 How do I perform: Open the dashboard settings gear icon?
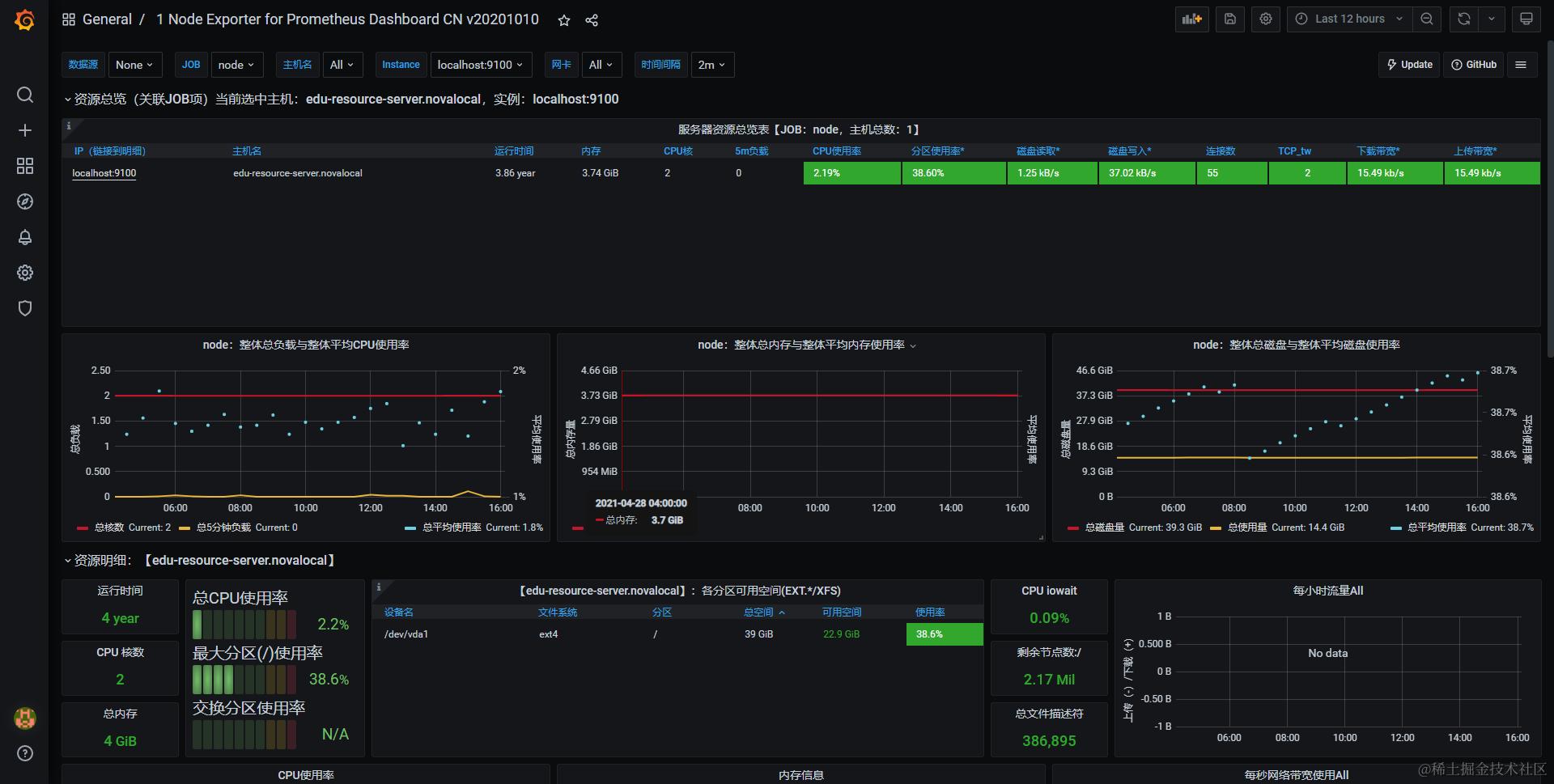[x=1266, y=19]
